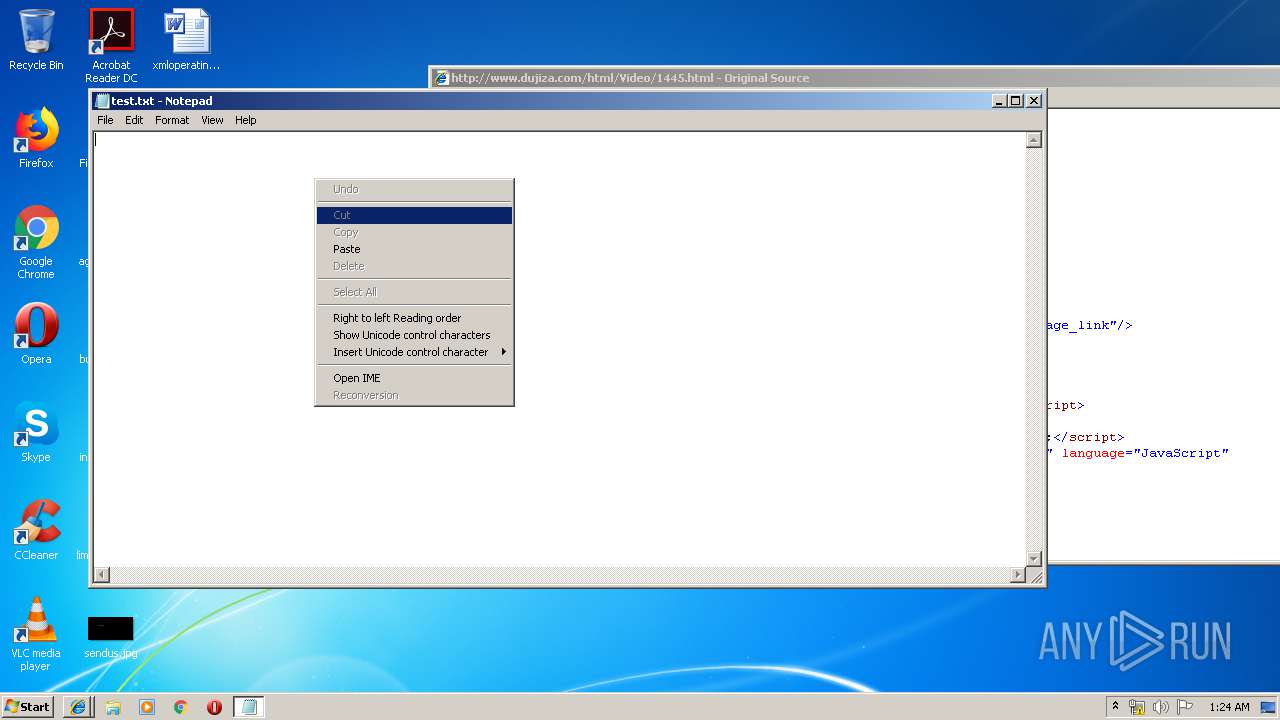The height and width of the screenshot is (720, 1280).
Task: Click the Show desktop button
Action: tap(1268, 707)
